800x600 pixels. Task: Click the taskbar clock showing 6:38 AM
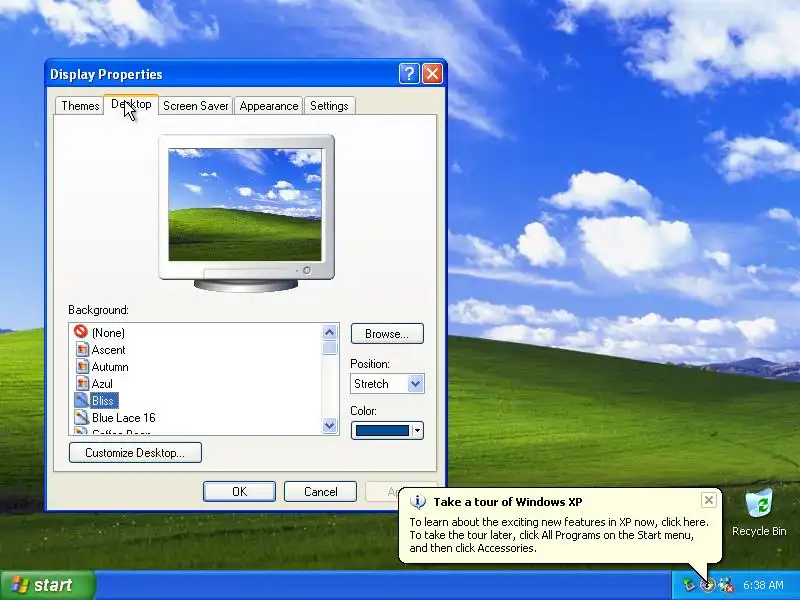(763, 585)
